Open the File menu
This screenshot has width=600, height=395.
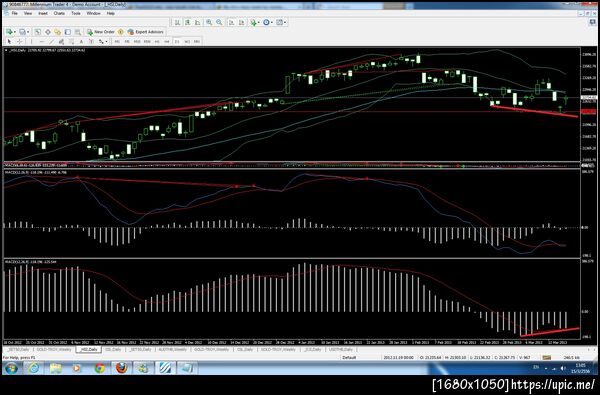tap(15, 13)
